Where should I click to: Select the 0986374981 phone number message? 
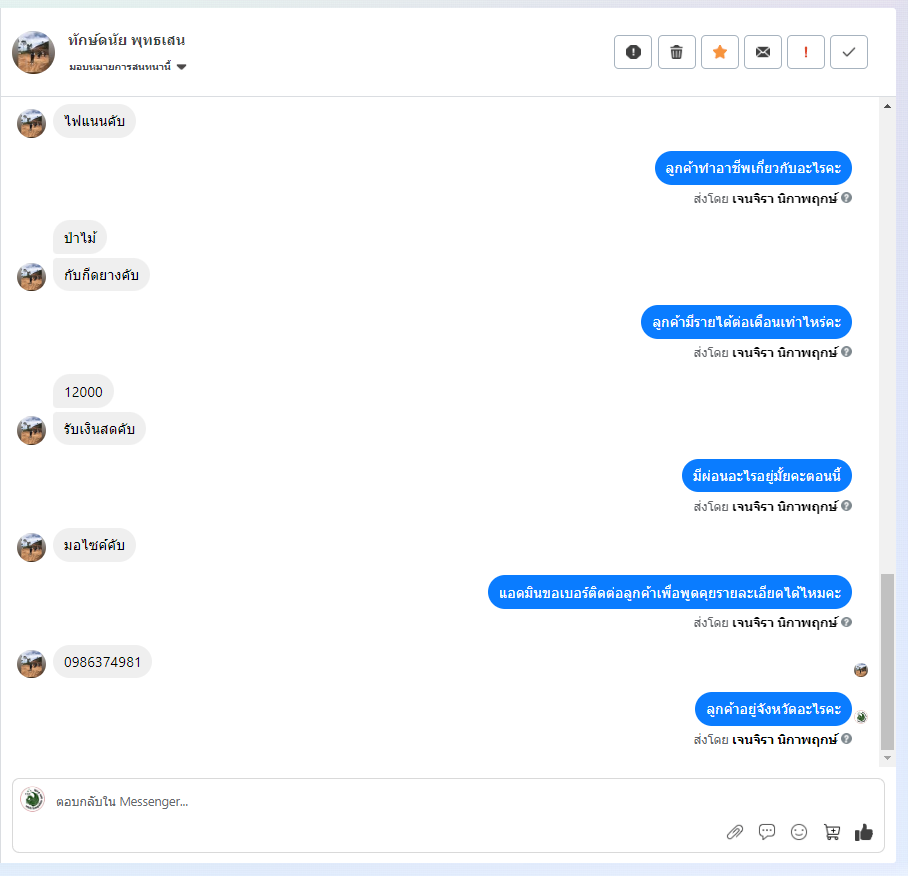pyautogui.click(x=102, y=662)
